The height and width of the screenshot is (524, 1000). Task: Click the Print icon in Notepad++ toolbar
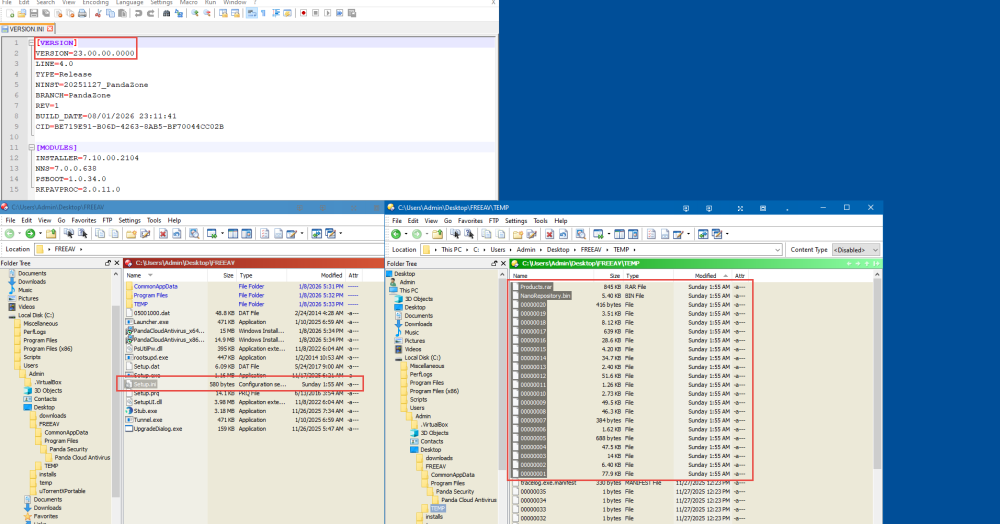(x=82, y=13)
